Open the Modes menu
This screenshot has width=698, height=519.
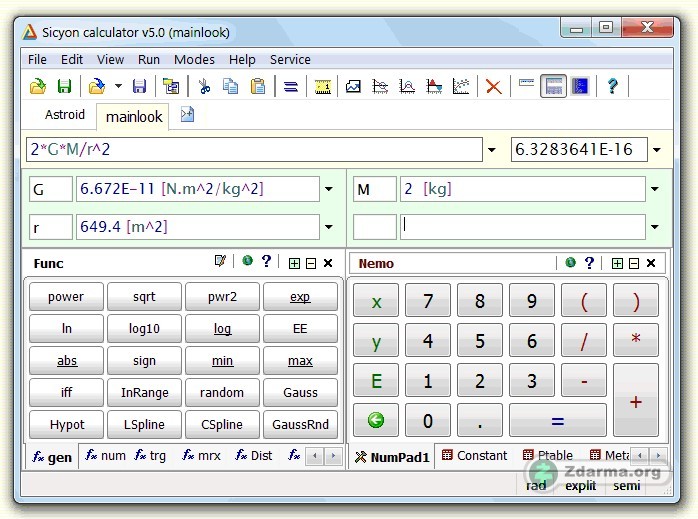coord(194,59)
